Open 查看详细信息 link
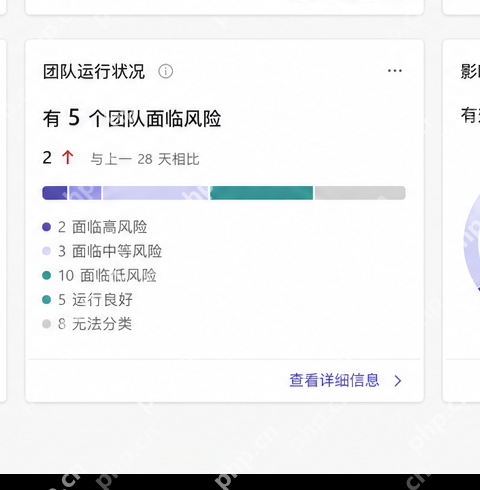The image size is (480, 490). coord(334,380)
